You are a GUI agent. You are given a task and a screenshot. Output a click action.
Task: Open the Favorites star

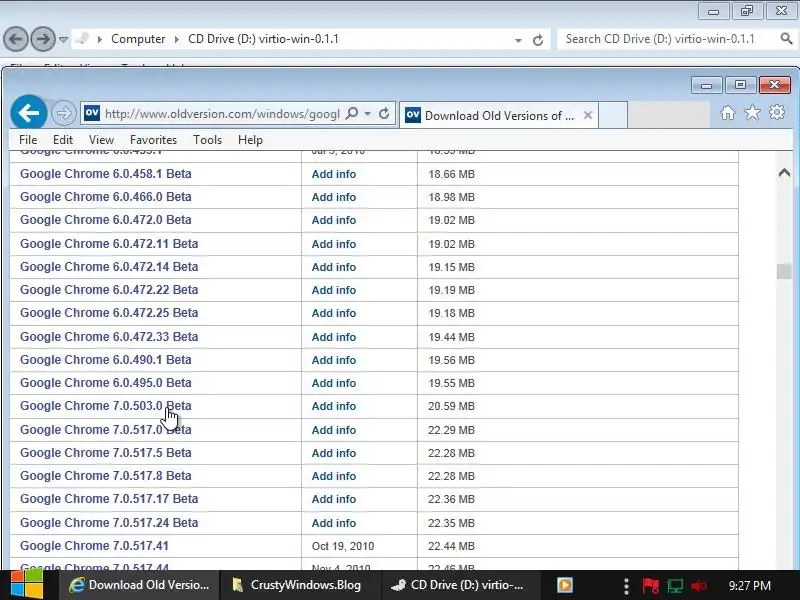click(x=752, y=113)
